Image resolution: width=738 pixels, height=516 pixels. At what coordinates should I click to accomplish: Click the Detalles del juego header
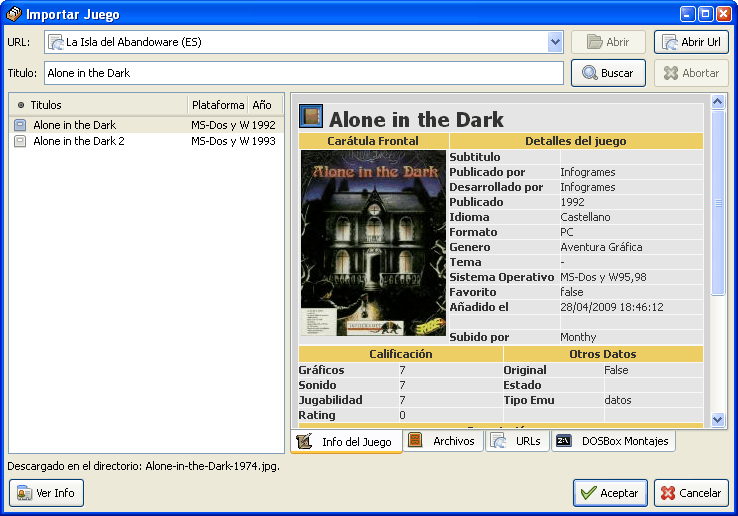pyautogui.click(x=576, y=141)
